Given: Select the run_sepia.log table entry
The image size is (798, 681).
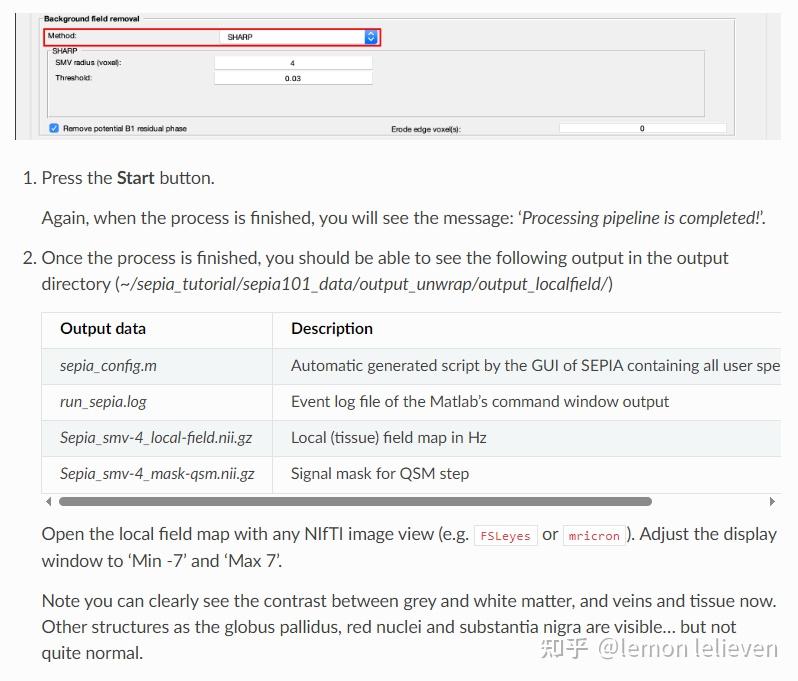Looking at the screenshot, I should click(103, 402).
